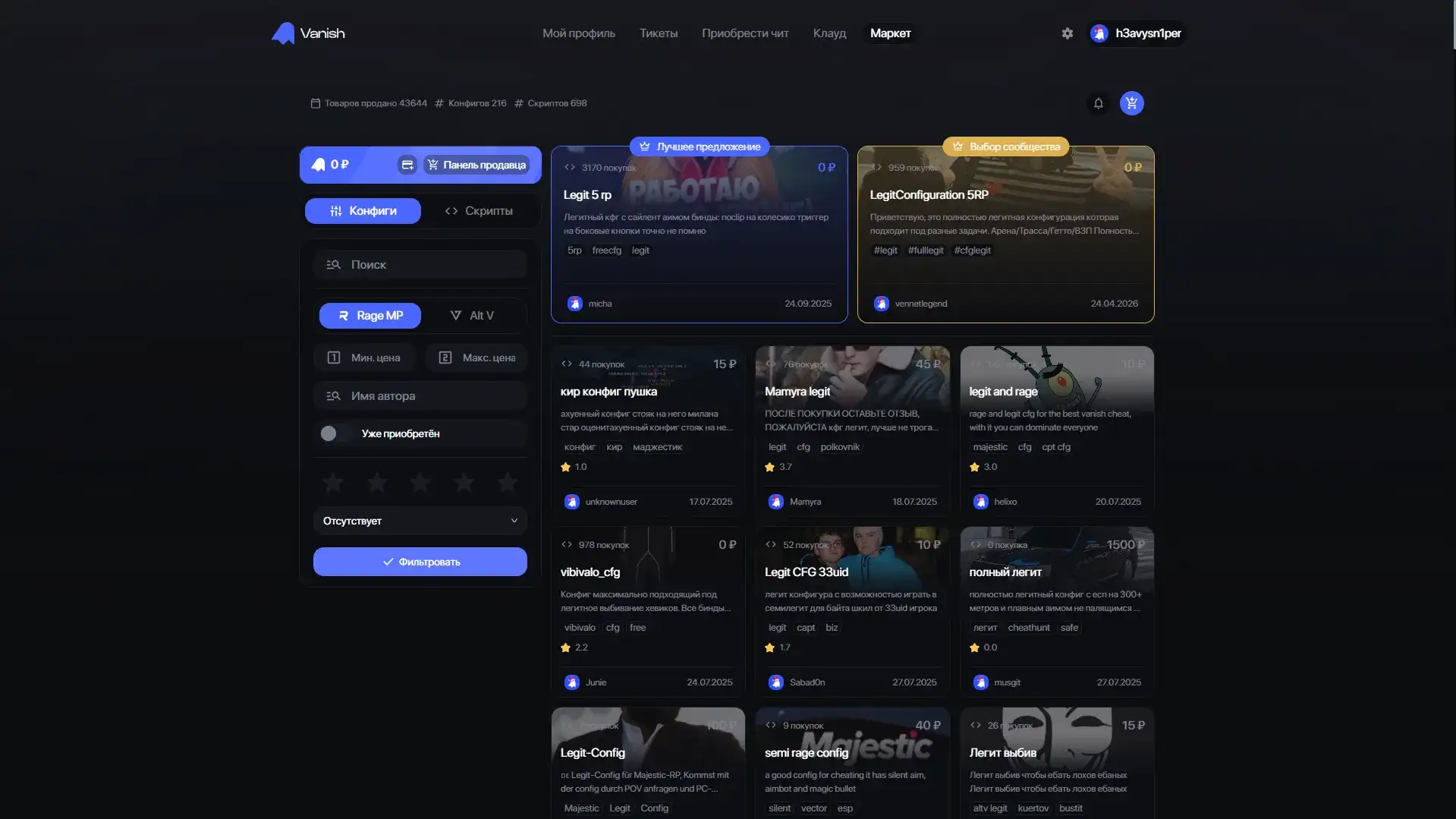Image resolution: width=1456 pixels, height=819 pixels.
Task: Open Legit-Config card
Action: 648,764
